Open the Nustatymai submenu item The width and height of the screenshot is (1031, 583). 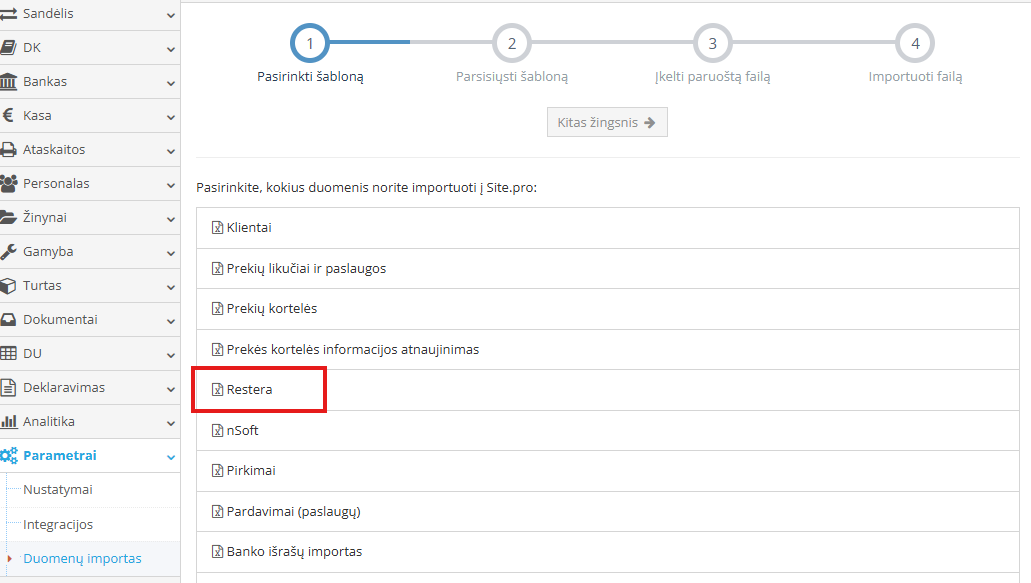58,490
